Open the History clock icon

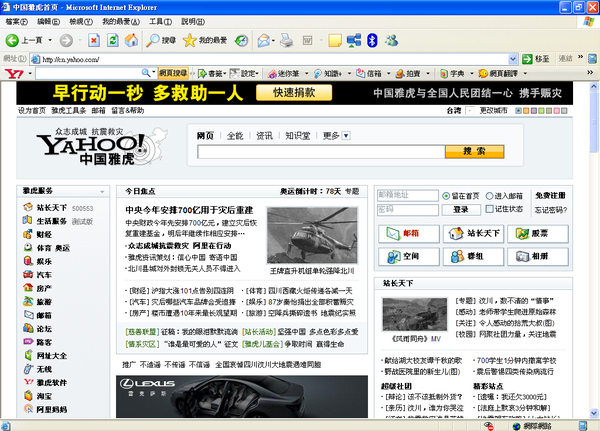(x=241, y=40)
